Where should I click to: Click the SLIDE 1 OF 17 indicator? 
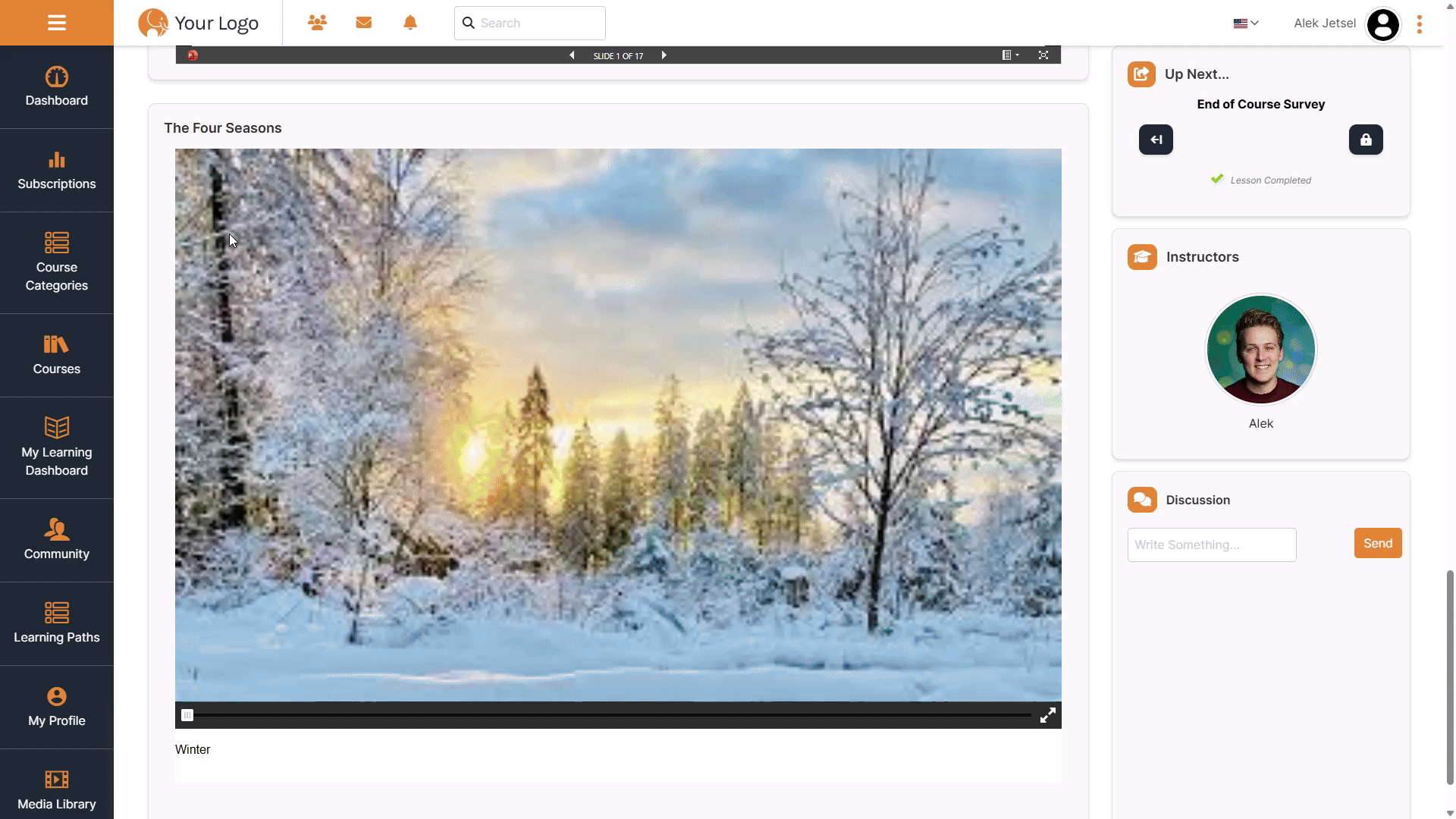point(618,56)
